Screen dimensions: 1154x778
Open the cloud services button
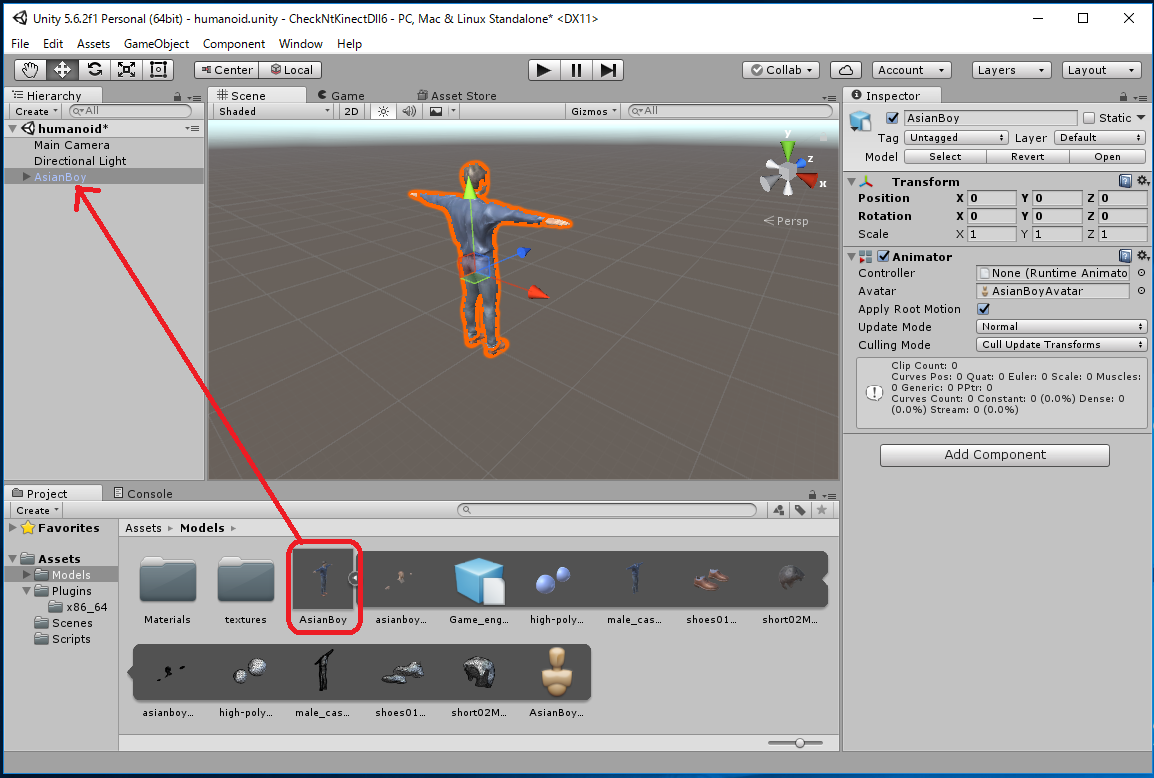click(x=846, y=70)
